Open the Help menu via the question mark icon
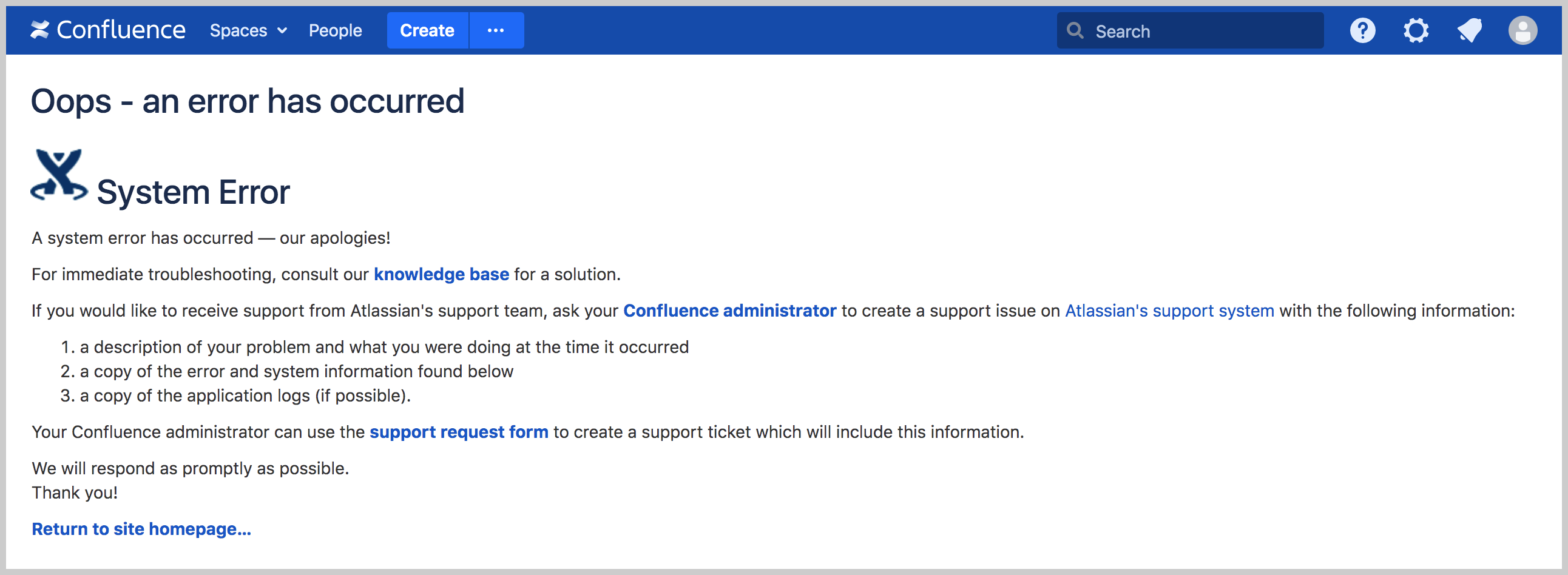The height and width of the screenshot is (575, 1568). tap(1363, 30)
